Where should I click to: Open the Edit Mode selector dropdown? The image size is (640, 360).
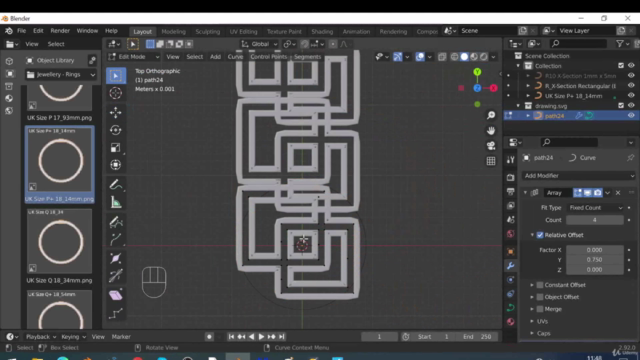tap(133, 57)
